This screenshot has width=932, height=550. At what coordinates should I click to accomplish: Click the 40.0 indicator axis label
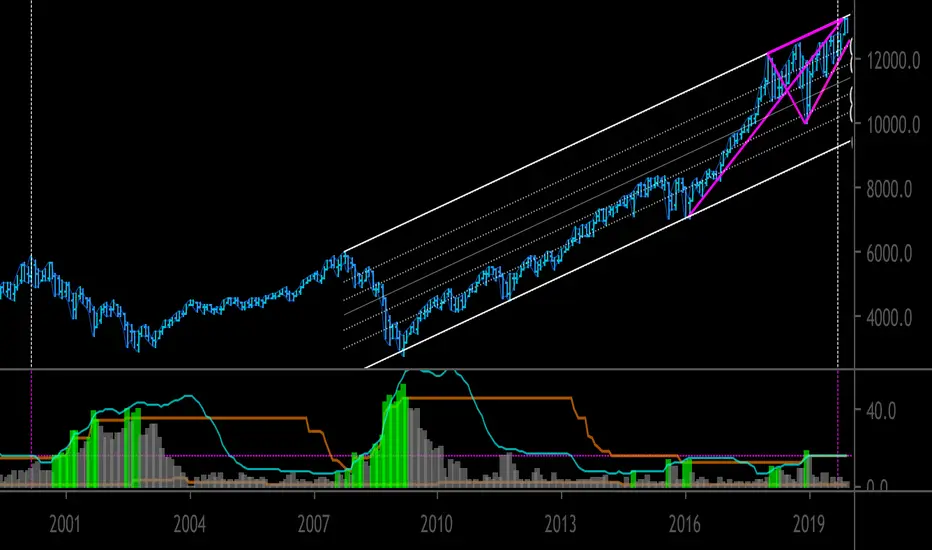(x=881, y=411)
